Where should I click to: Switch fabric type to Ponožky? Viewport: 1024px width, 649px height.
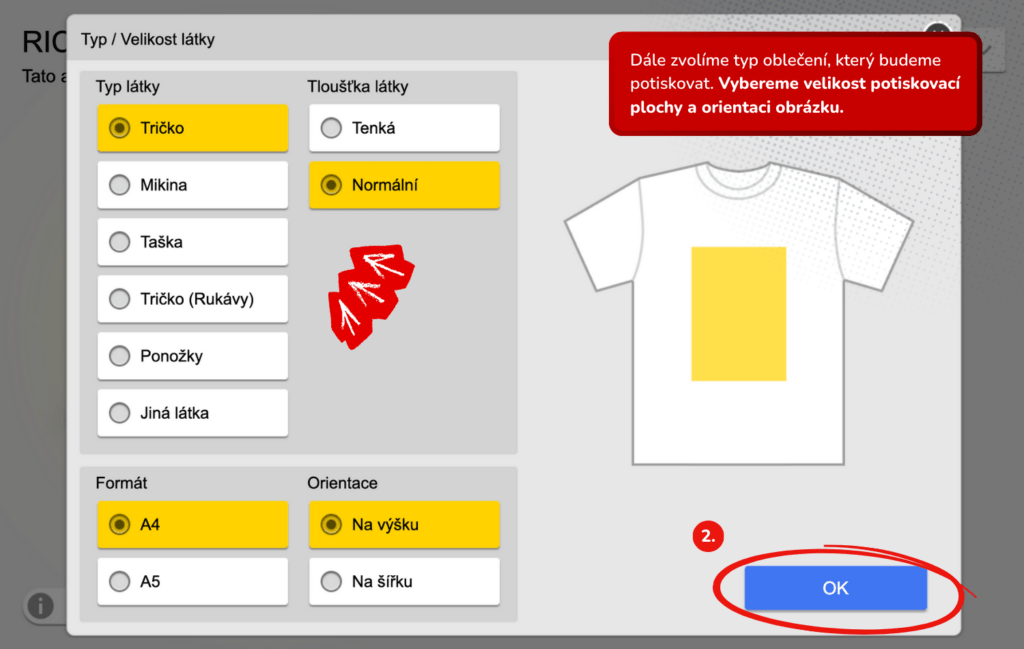coord(192,356)
